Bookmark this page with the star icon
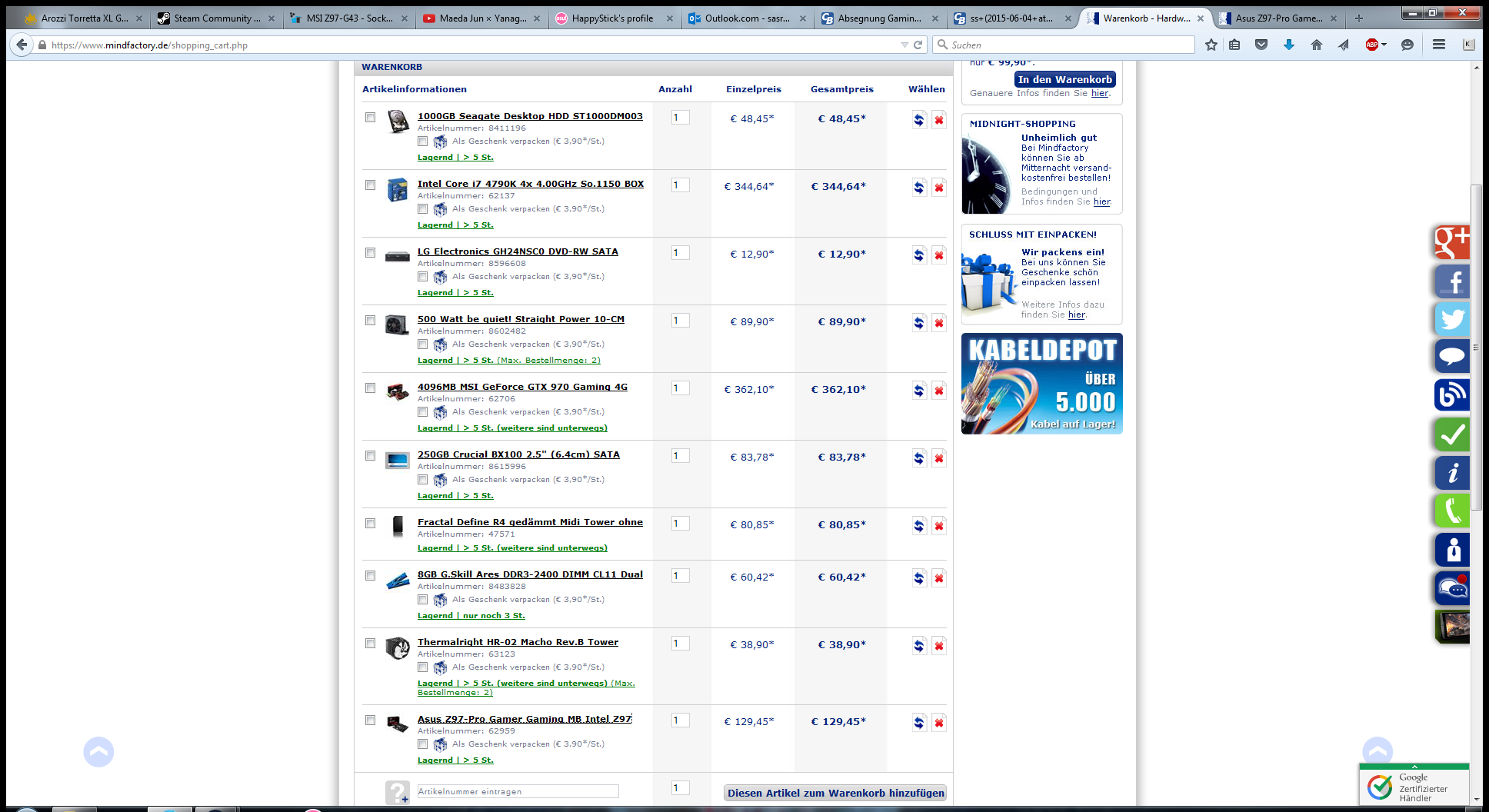Screen dimensions: 1489x812 pyautogui.click(x=1211, y=45)
